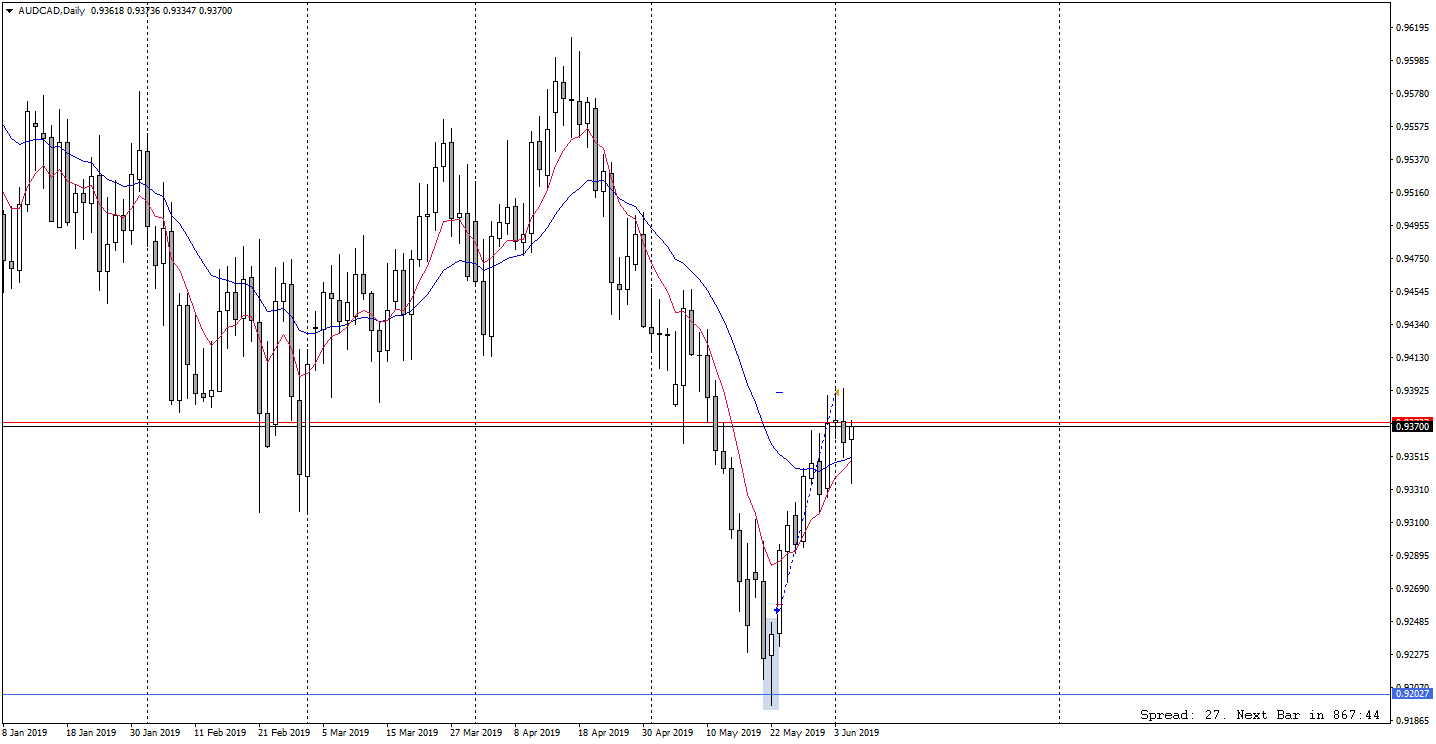Click the 0.94340 price axis label
This screenshot has height=744, width=1436.
pos(1412,324)
